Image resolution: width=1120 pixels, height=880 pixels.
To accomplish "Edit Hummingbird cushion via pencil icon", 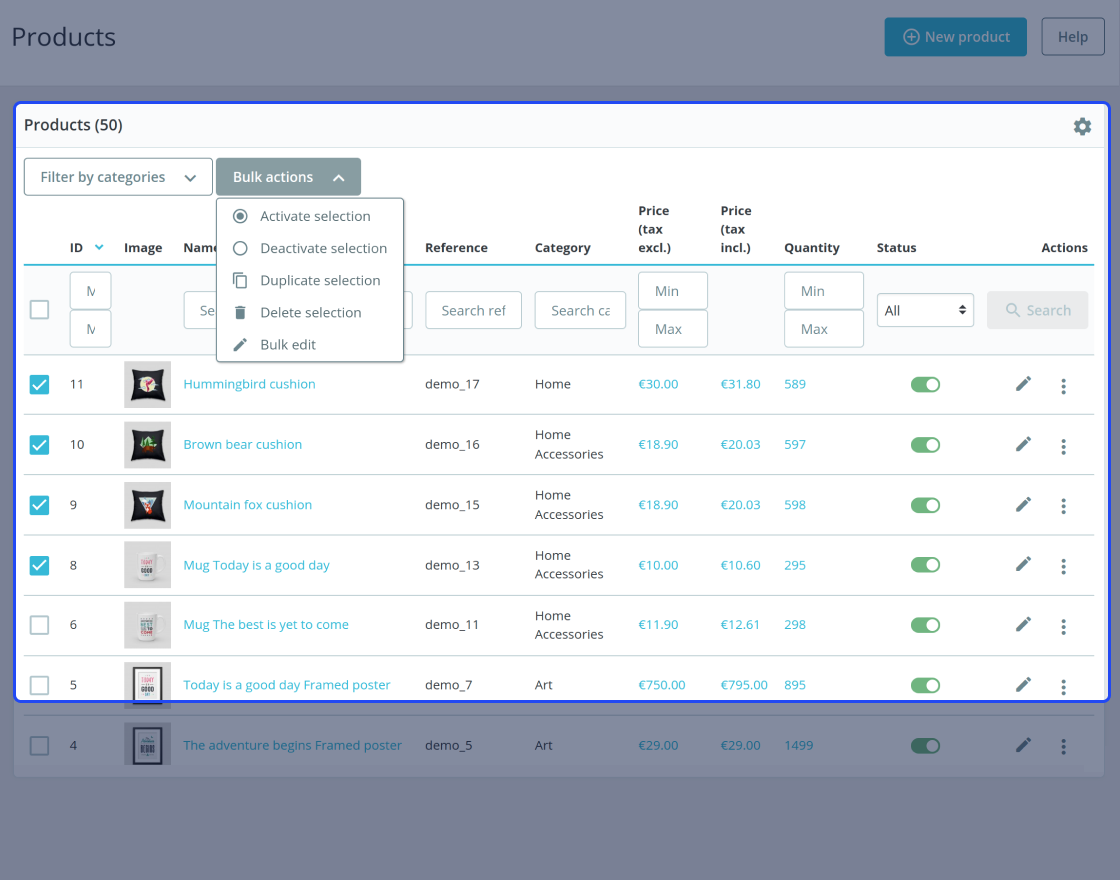I will pyautogui.click(x=1023, y=384).
